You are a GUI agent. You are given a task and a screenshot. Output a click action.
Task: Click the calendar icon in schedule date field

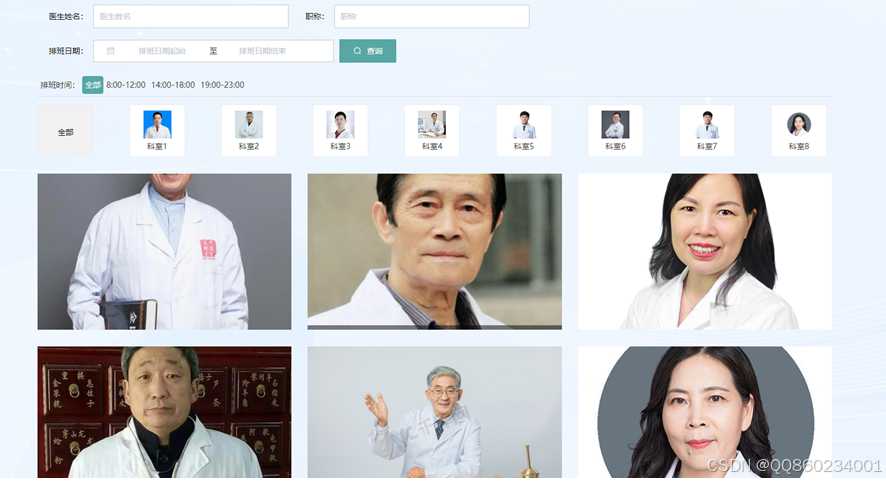(111, 51)
